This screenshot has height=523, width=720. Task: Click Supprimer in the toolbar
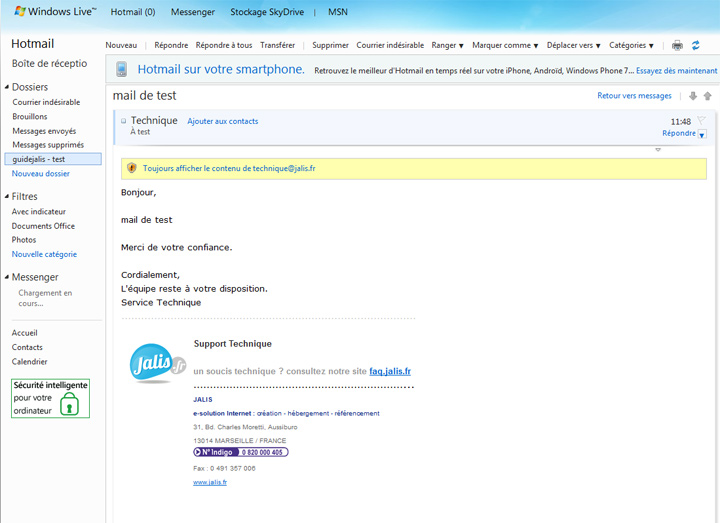pos(330,45)
